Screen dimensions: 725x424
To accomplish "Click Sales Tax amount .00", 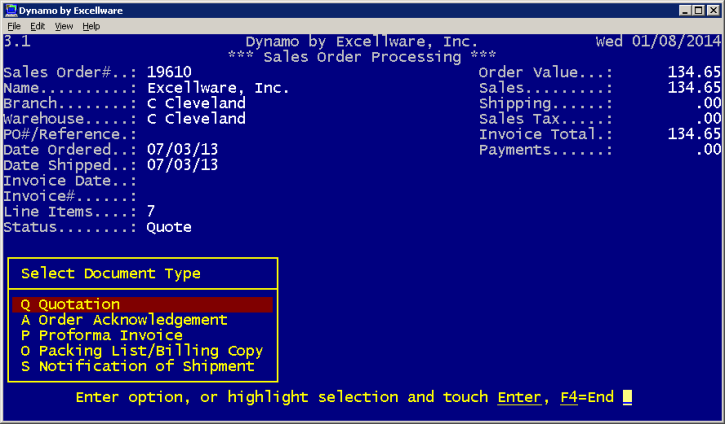I will [708, 119].
